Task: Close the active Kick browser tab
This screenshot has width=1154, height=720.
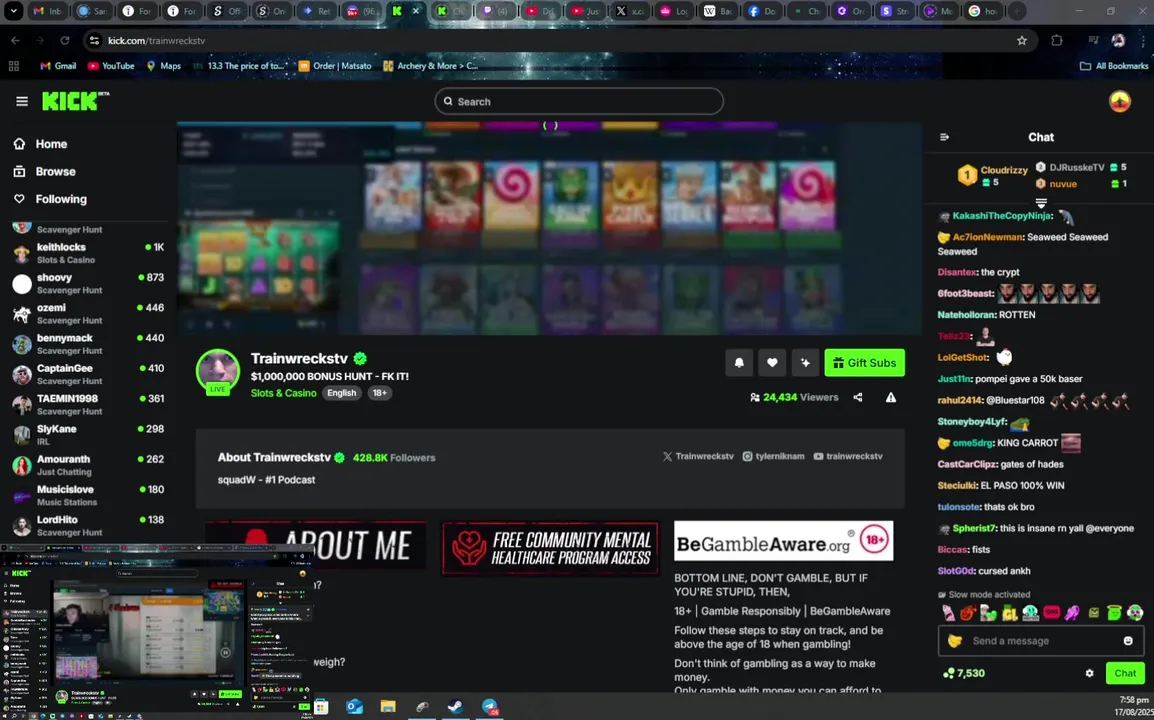Action: click(x=416, y=11)
